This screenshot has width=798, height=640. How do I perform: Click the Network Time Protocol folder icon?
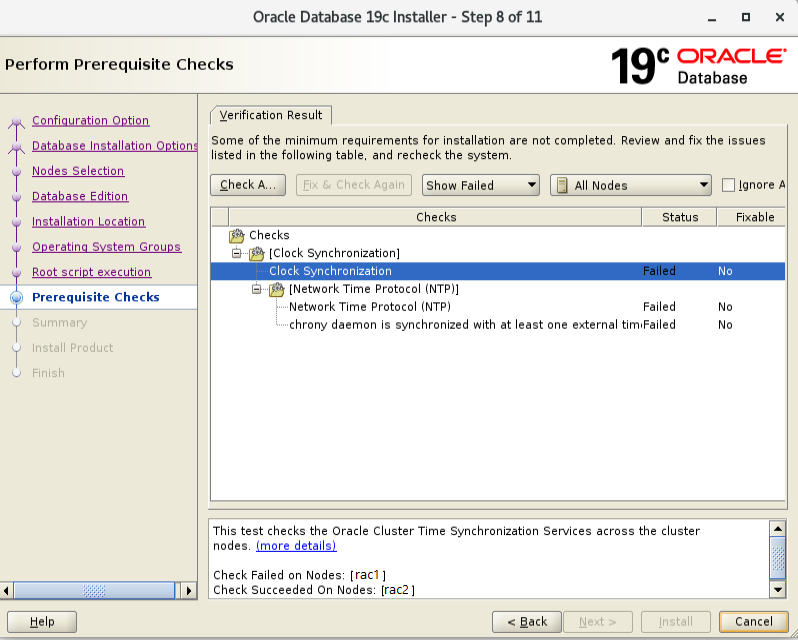[277, 290]
